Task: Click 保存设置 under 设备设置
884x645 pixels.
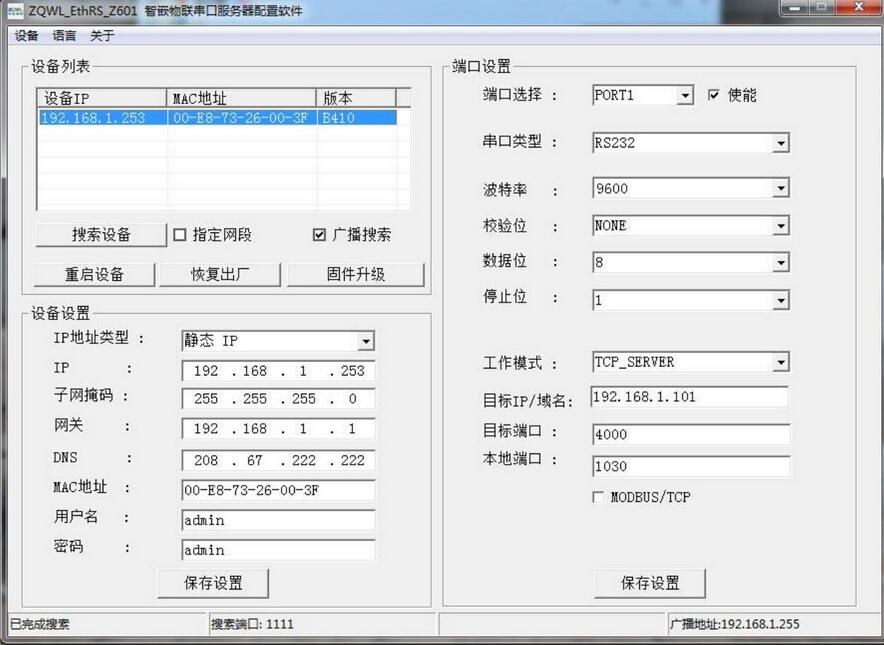Action: (x=213, y=583)
